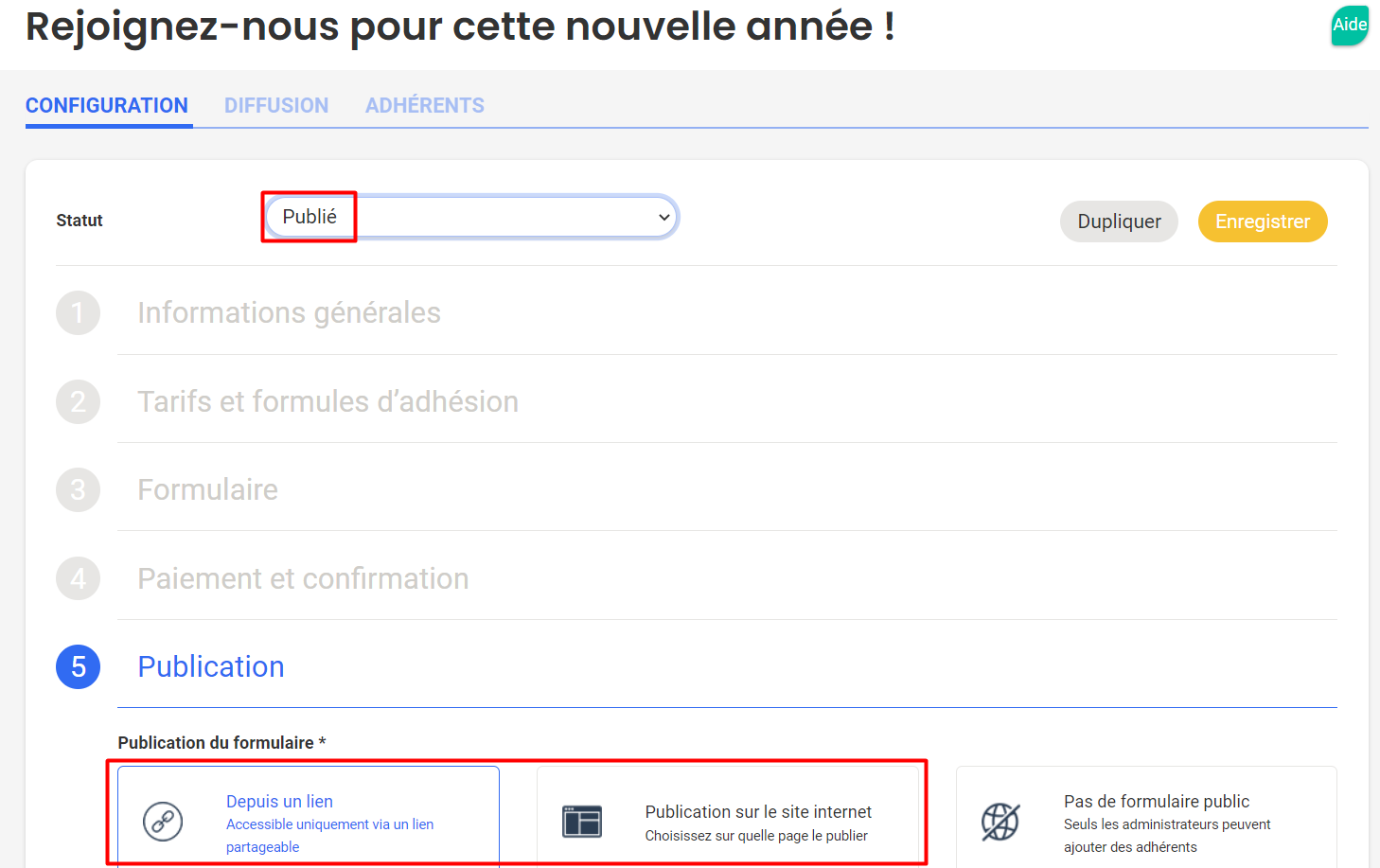Click the step 2 number circle
The image size is (1380, 868).
79,401
